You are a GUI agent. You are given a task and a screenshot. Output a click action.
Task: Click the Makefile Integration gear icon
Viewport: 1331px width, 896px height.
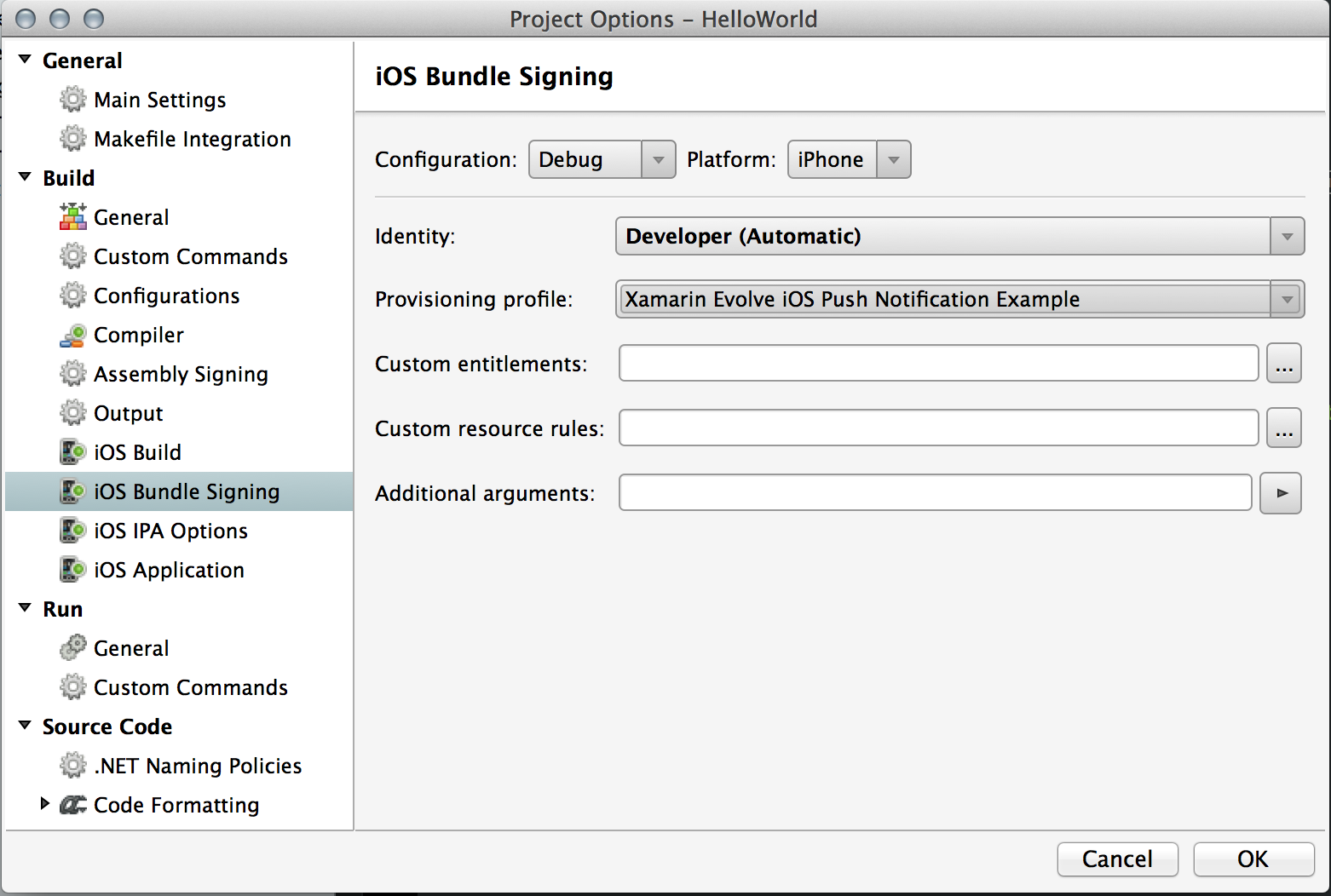73,138
